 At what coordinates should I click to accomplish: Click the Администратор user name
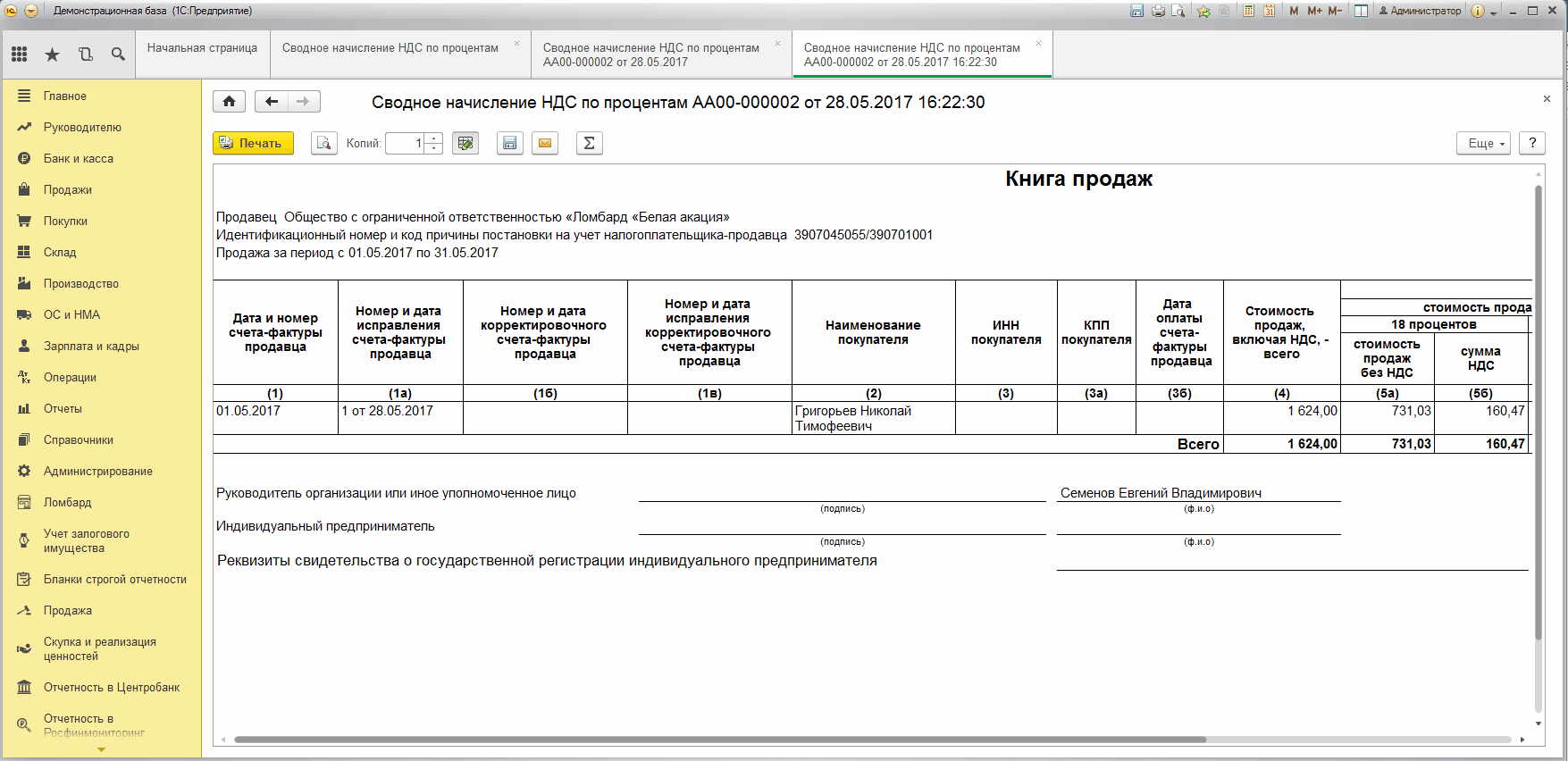click(x=1420, y=11)
